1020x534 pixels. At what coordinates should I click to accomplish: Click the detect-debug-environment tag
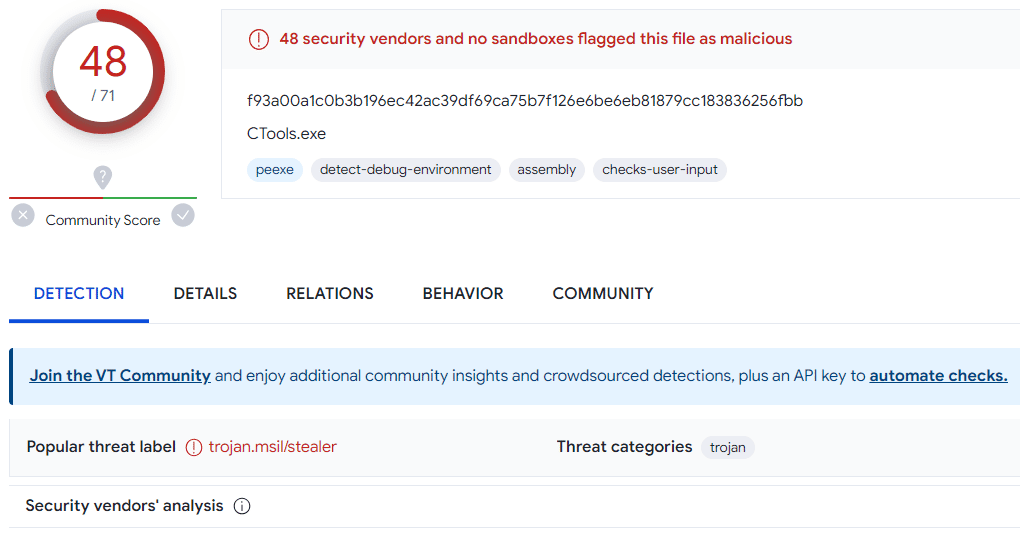[405, 170]
